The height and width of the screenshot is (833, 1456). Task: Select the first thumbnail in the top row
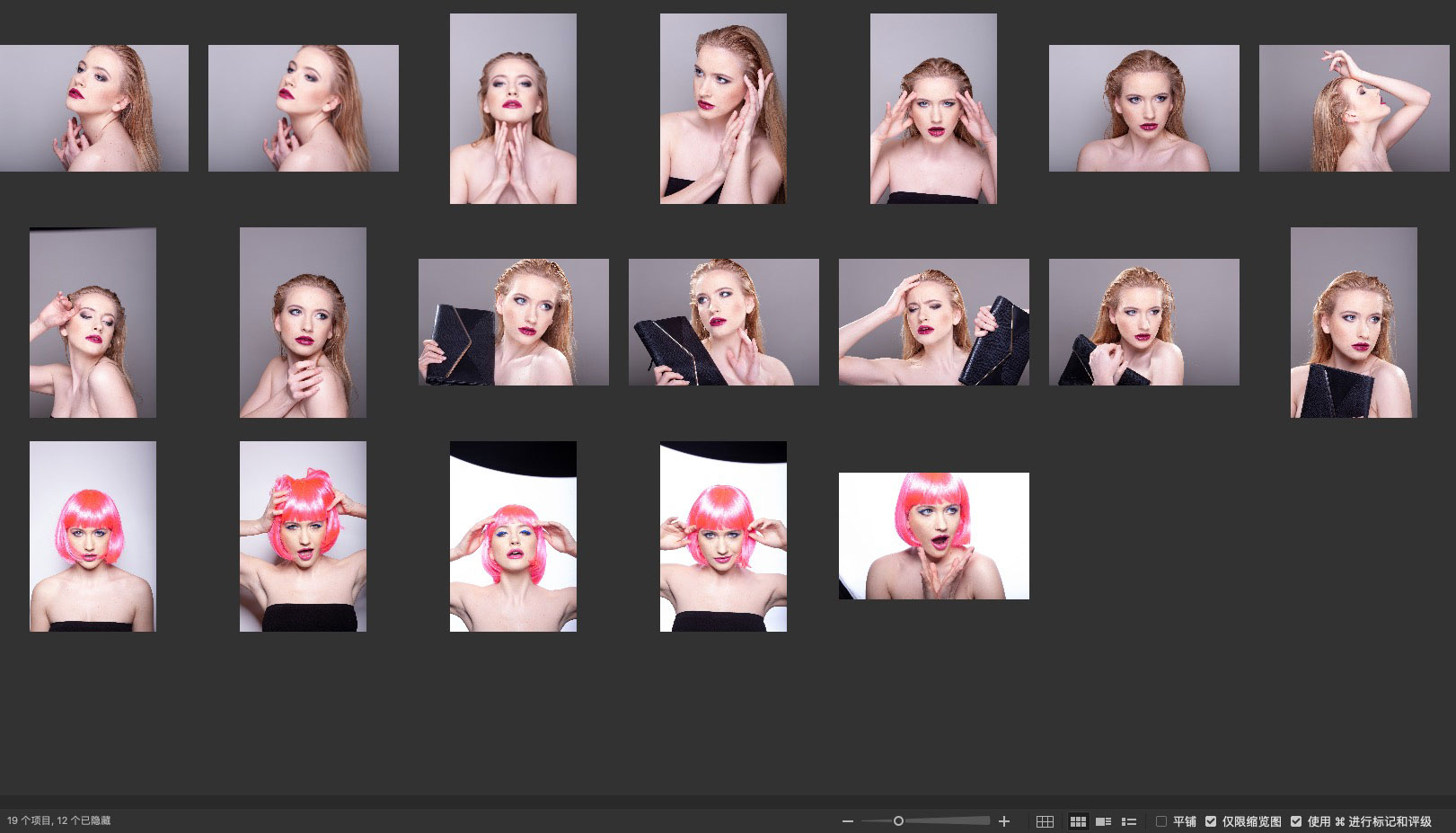[x=93, y=108]
